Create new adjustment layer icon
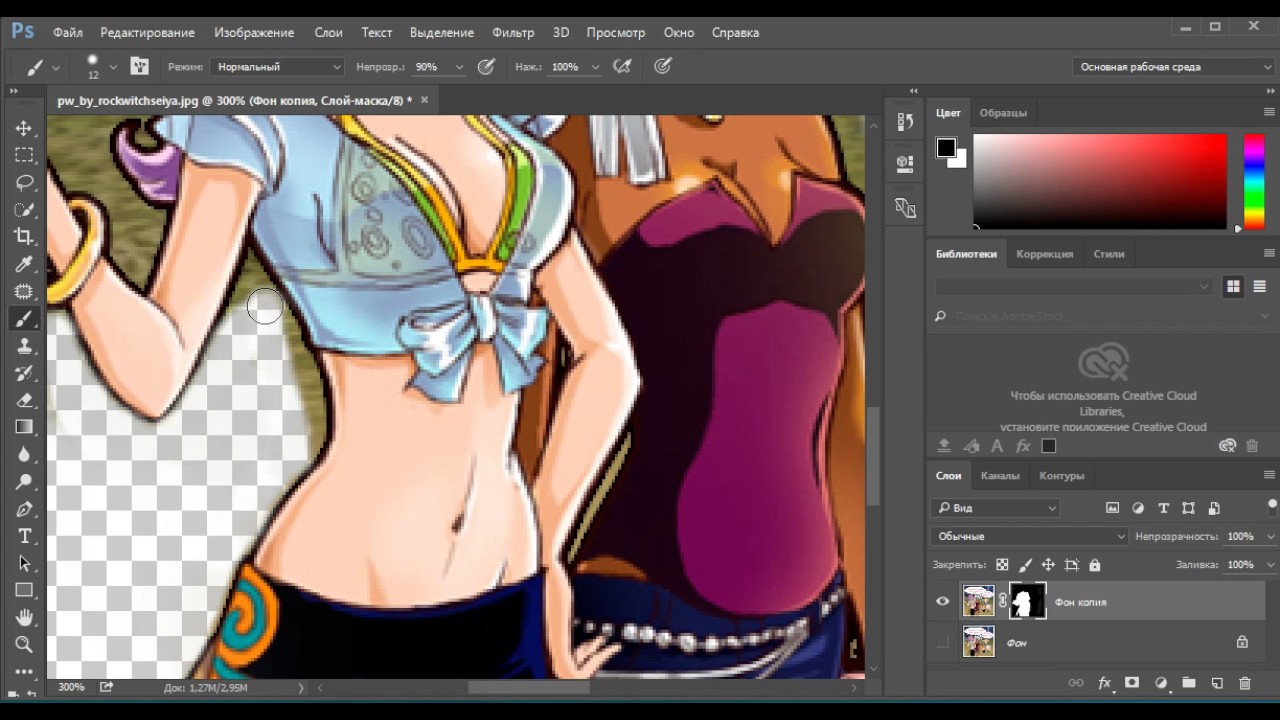The width and height of the screenshot is (1280, 720). (1161, 683)
